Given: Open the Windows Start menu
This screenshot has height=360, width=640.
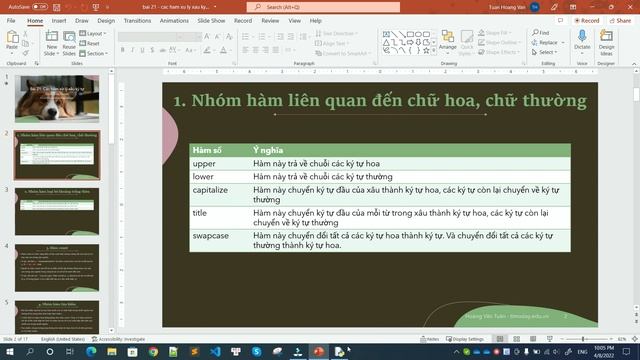Looking at the screenshot, I should pos(9,351).
